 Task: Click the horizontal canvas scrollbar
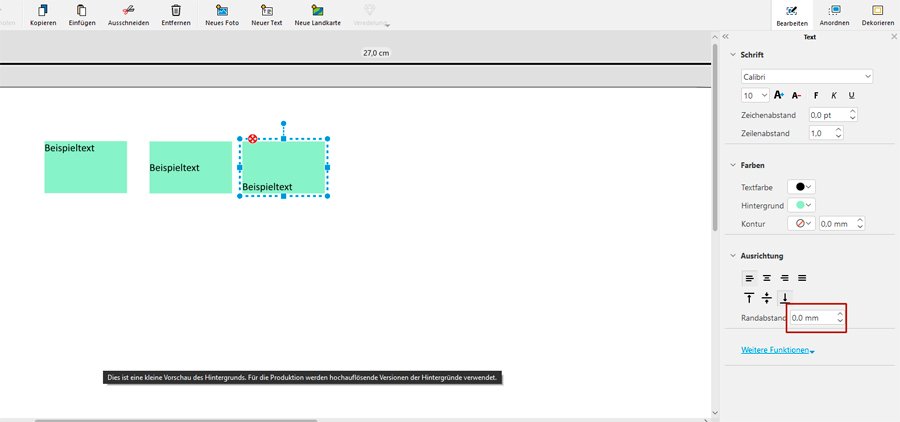176,420
